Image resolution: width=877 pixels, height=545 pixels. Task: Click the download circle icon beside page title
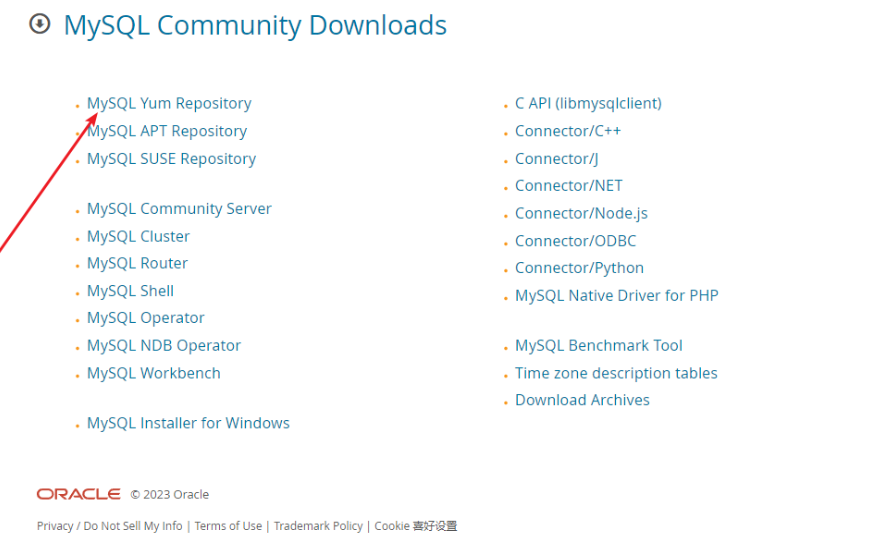[x=40, y=24]
